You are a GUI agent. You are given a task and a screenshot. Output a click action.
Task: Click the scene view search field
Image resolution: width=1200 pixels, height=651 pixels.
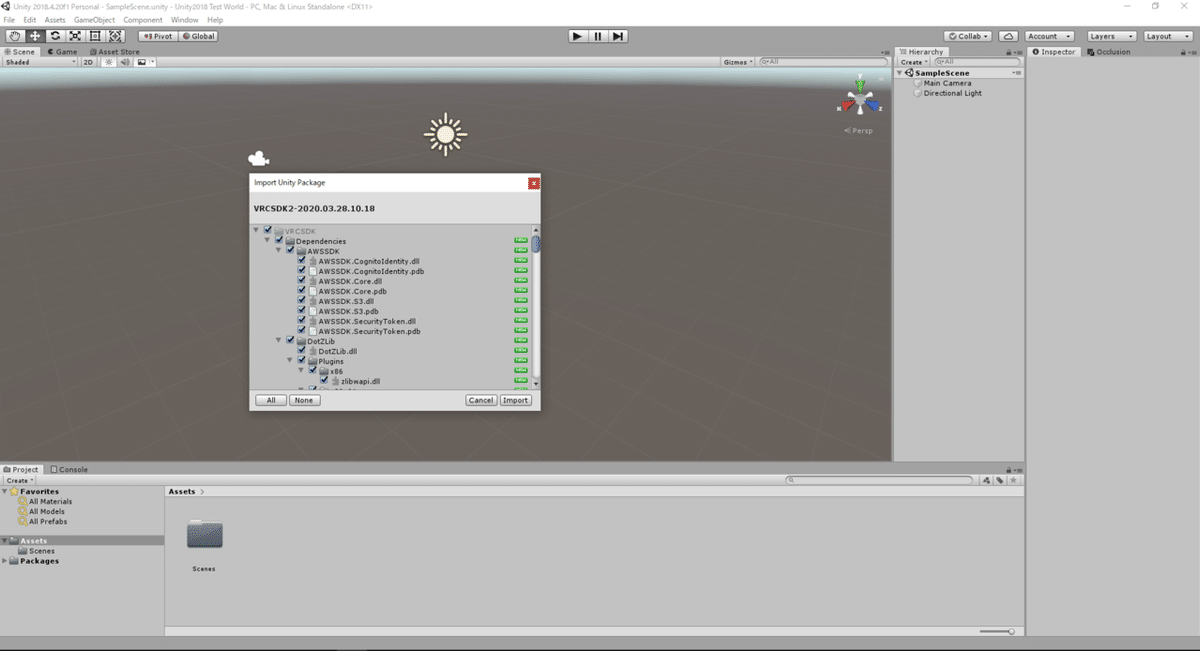tap(821, 62)
